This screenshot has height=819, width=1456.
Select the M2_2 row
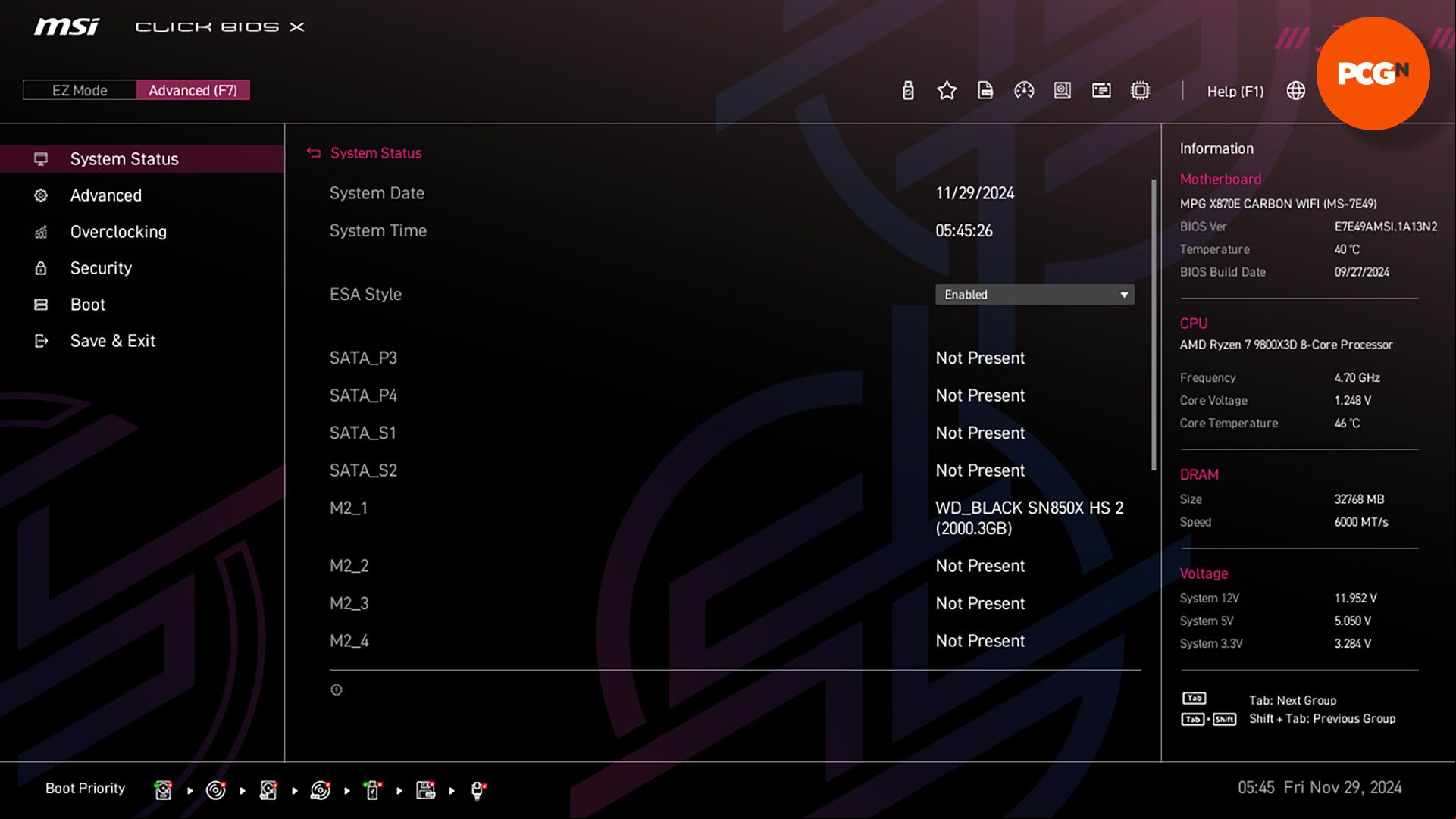(731, 566)
